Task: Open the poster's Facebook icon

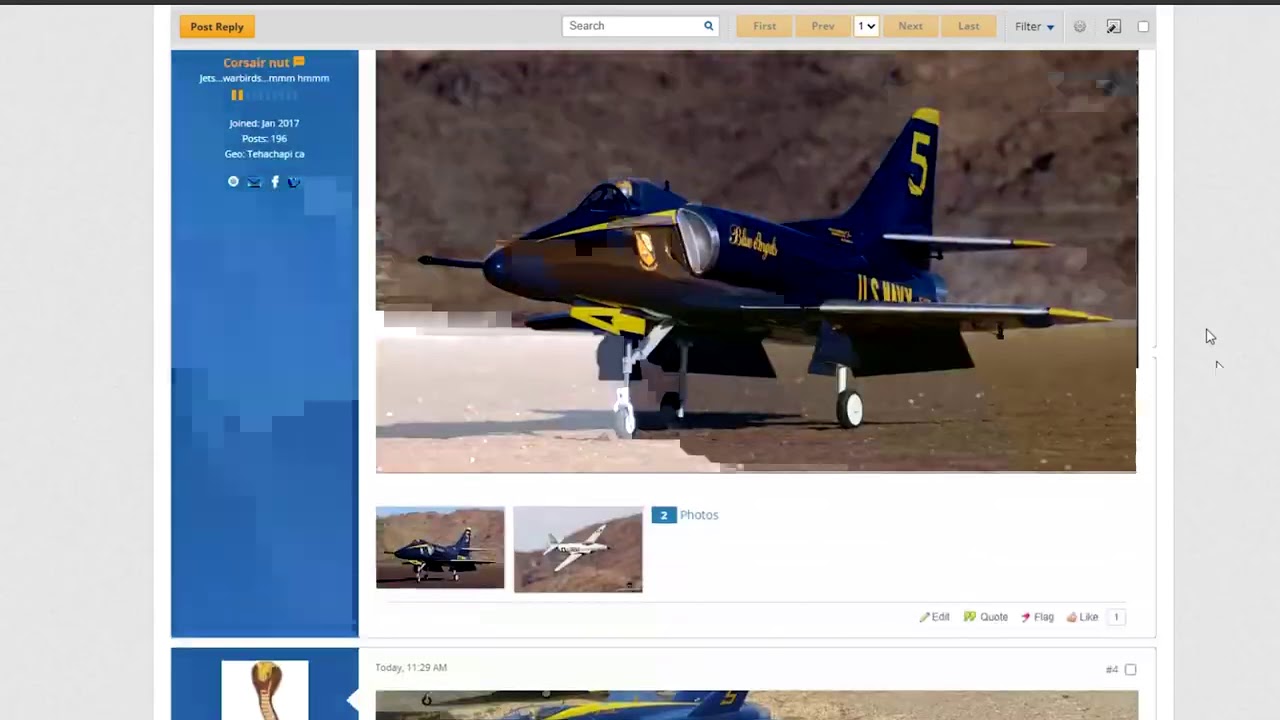Action: (x=275, y=182)
